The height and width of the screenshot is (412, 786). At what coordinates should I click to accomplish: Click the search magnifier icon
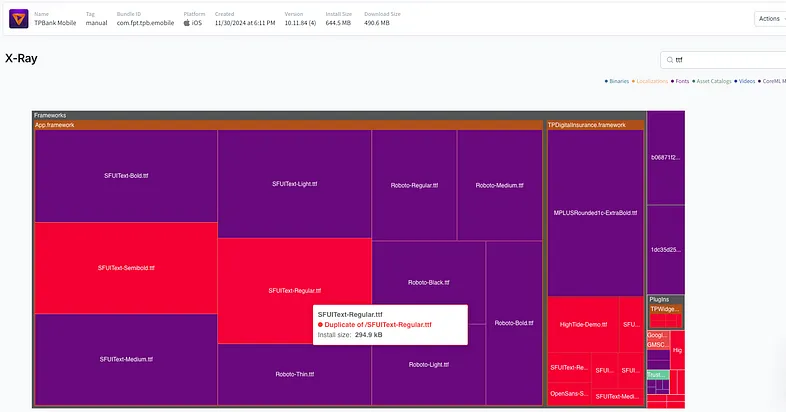pyautogui.click(x=670, y=60)
